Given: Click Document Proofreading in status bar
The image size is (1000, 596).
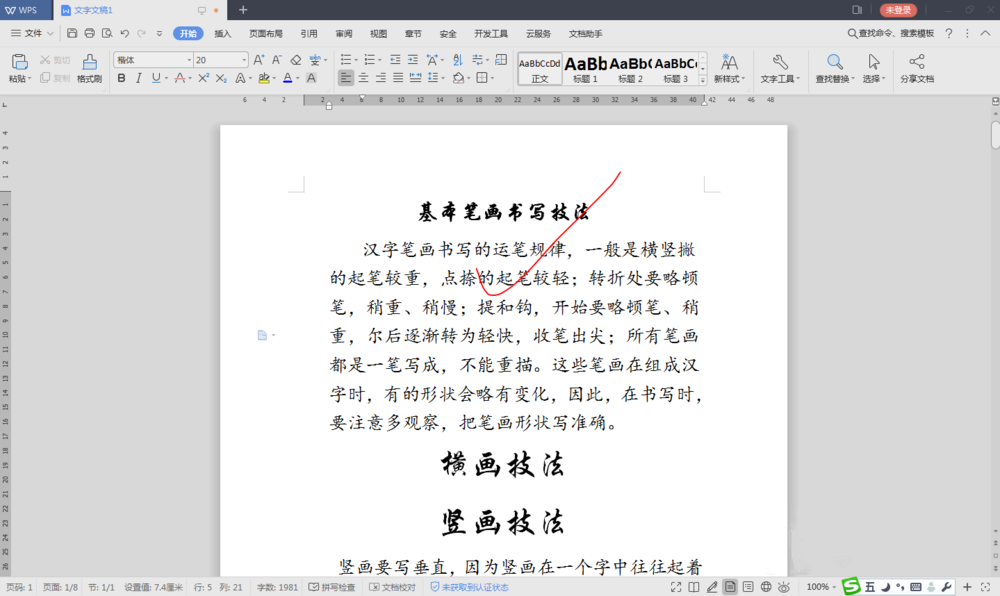Looking at the screenshot, I should pos(392,587).
